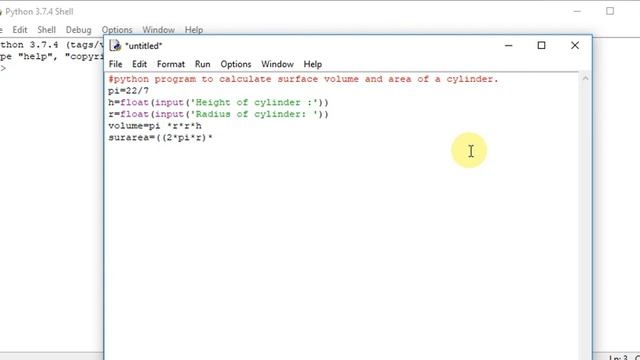Image resolution: width=640 pixels, height=360 pixels.
Task: Open Window menu in Python Shell window
Action: [158, 30]
